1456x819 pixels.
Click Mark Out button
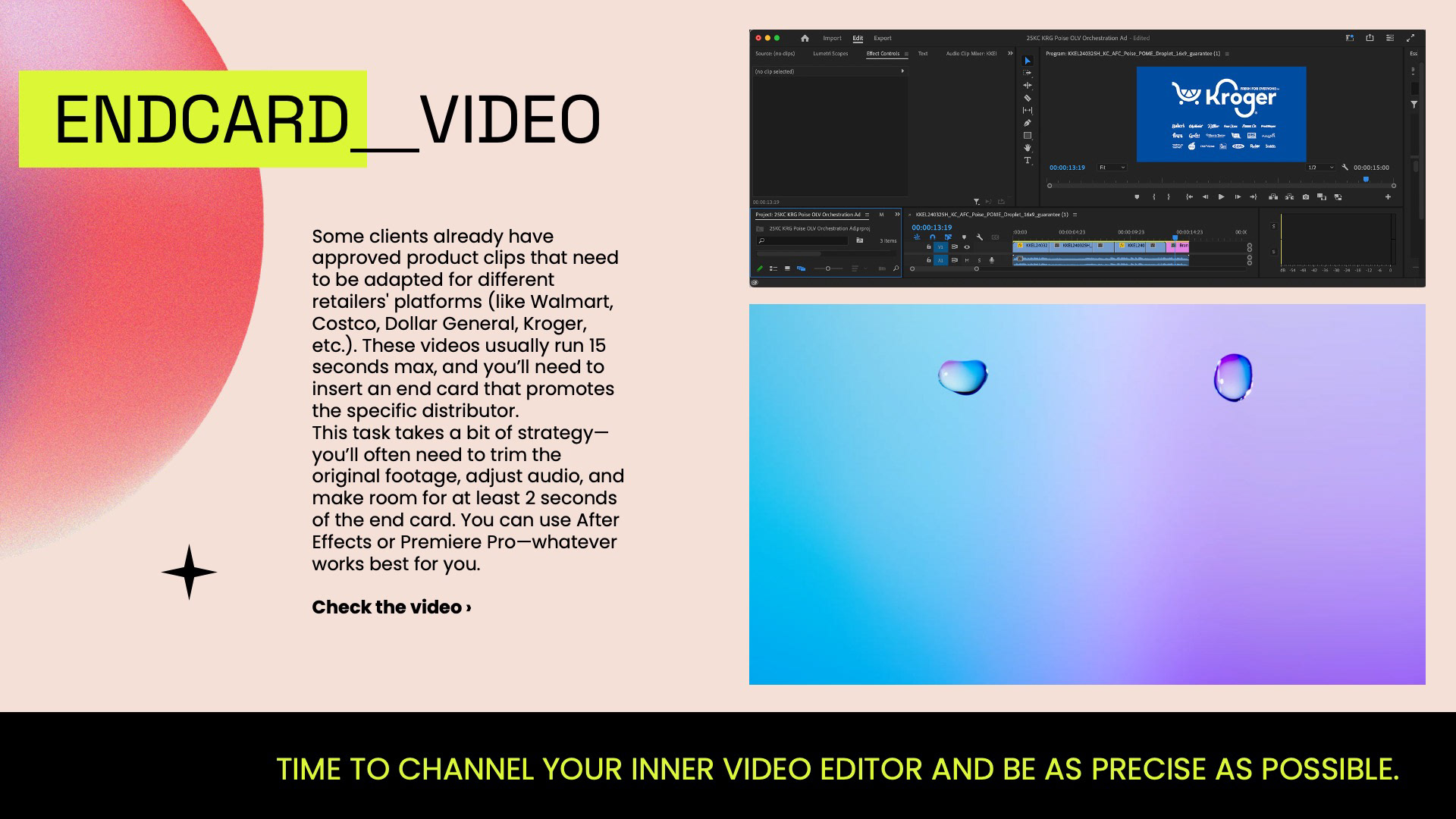point(1169,197)
